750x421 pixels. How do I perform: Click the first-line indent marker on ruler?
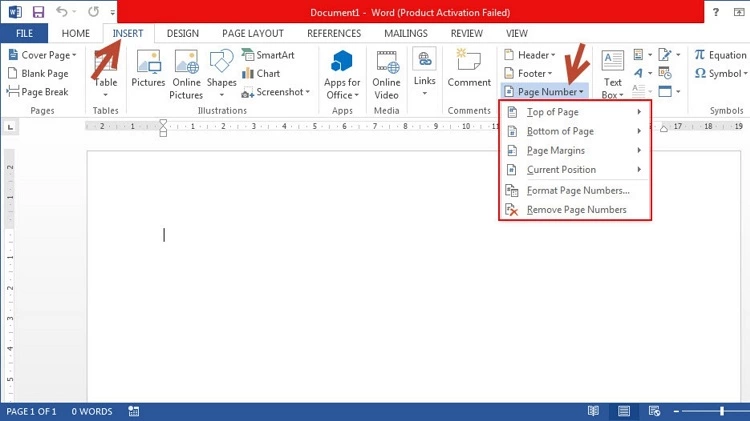163,123
